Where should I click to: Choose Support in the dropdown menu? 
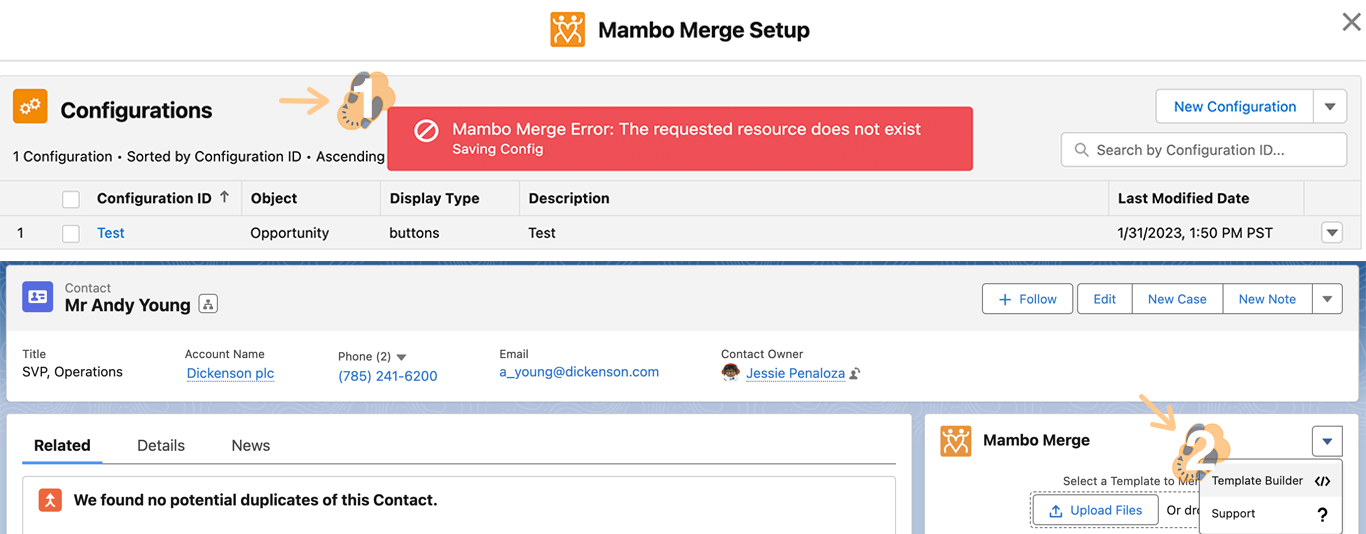tap(1233, 514)
